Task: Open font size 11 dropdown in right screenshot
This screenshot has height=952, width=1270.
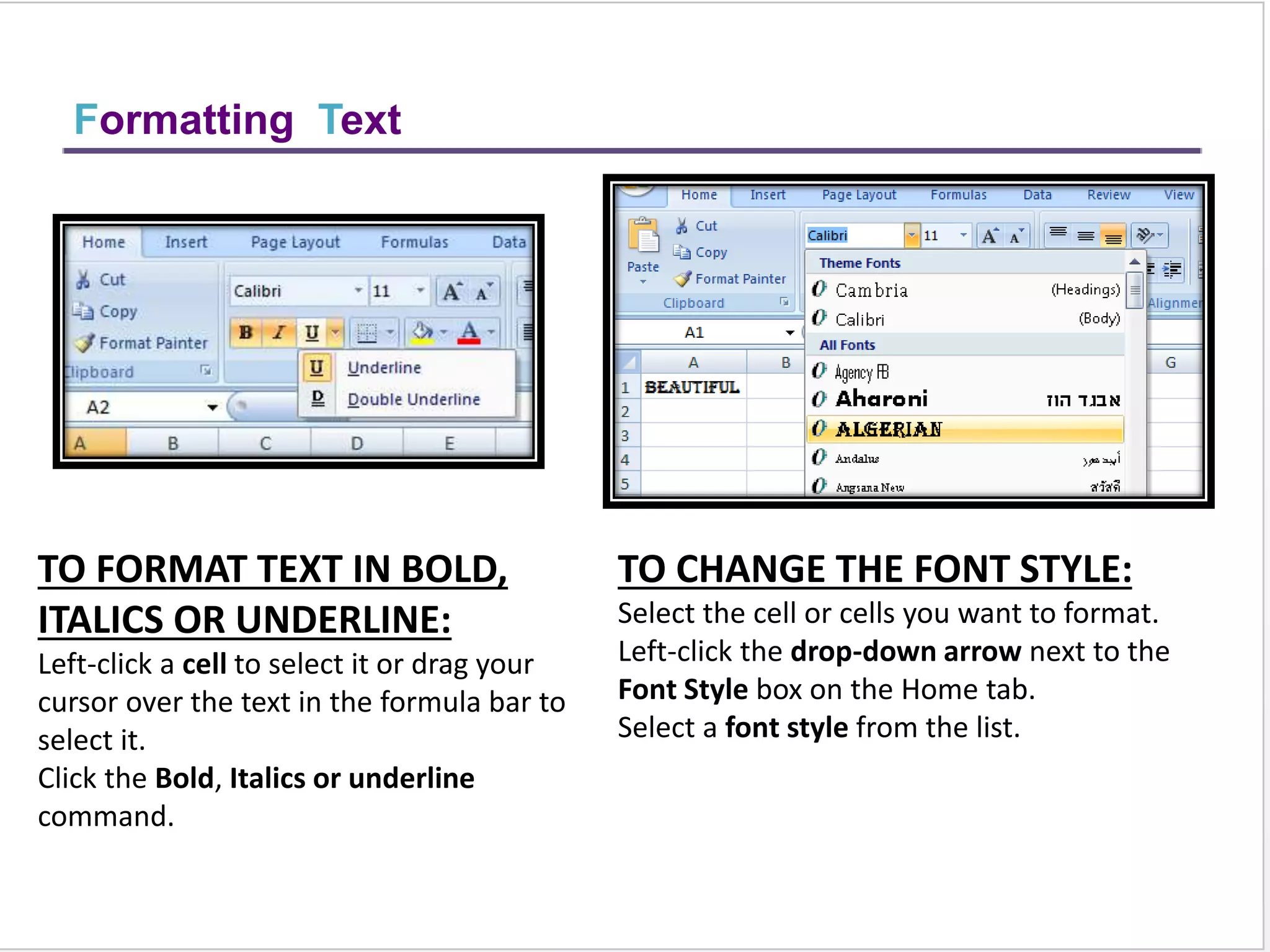Action: [x=963, y=236]
